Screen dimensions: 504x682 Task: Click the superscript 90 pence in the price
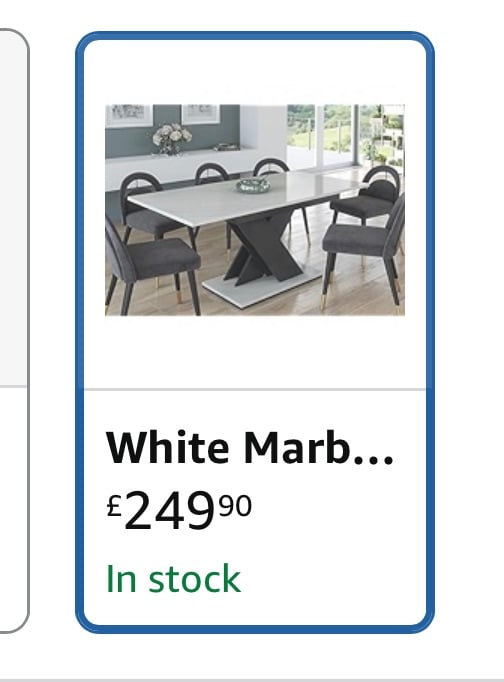[235, 505]
